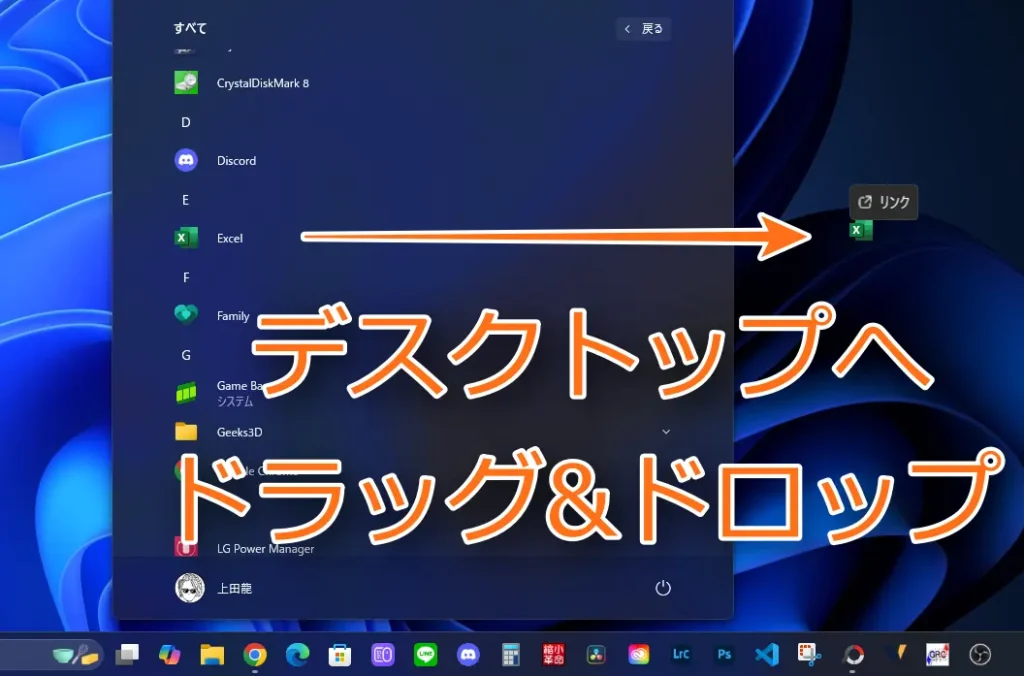Open Discord from the taskbar

pyautogui.click(x=468, y=654)
